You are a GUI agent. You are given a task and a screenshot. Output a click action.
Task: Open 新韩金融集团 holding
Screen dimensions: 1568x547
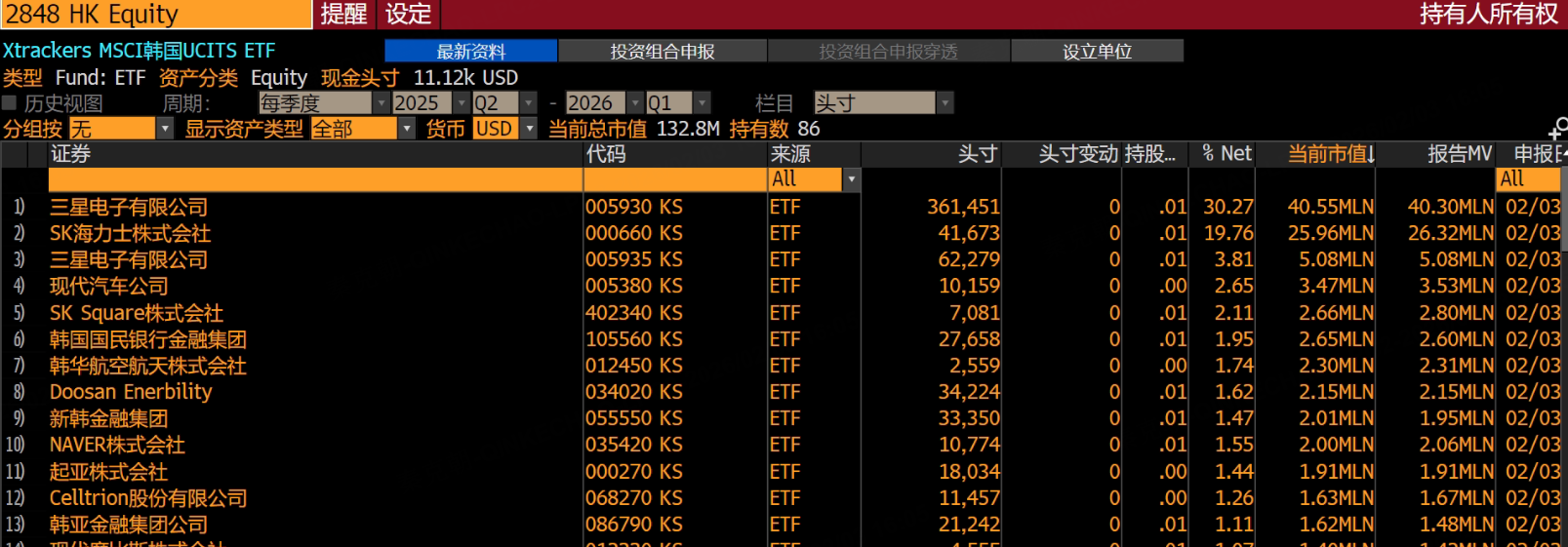(109, 418)
